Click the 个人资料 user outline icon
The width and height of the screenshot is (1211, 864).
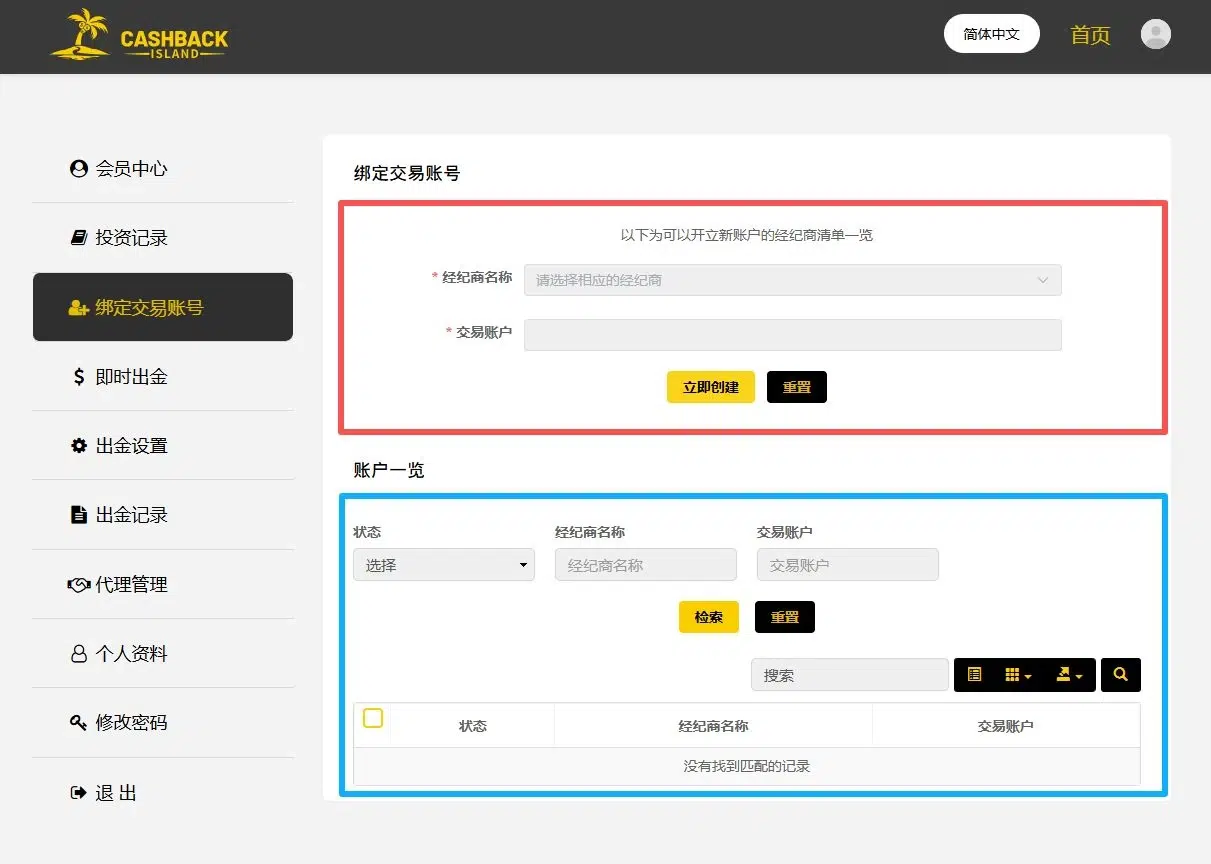coord(79,654)
